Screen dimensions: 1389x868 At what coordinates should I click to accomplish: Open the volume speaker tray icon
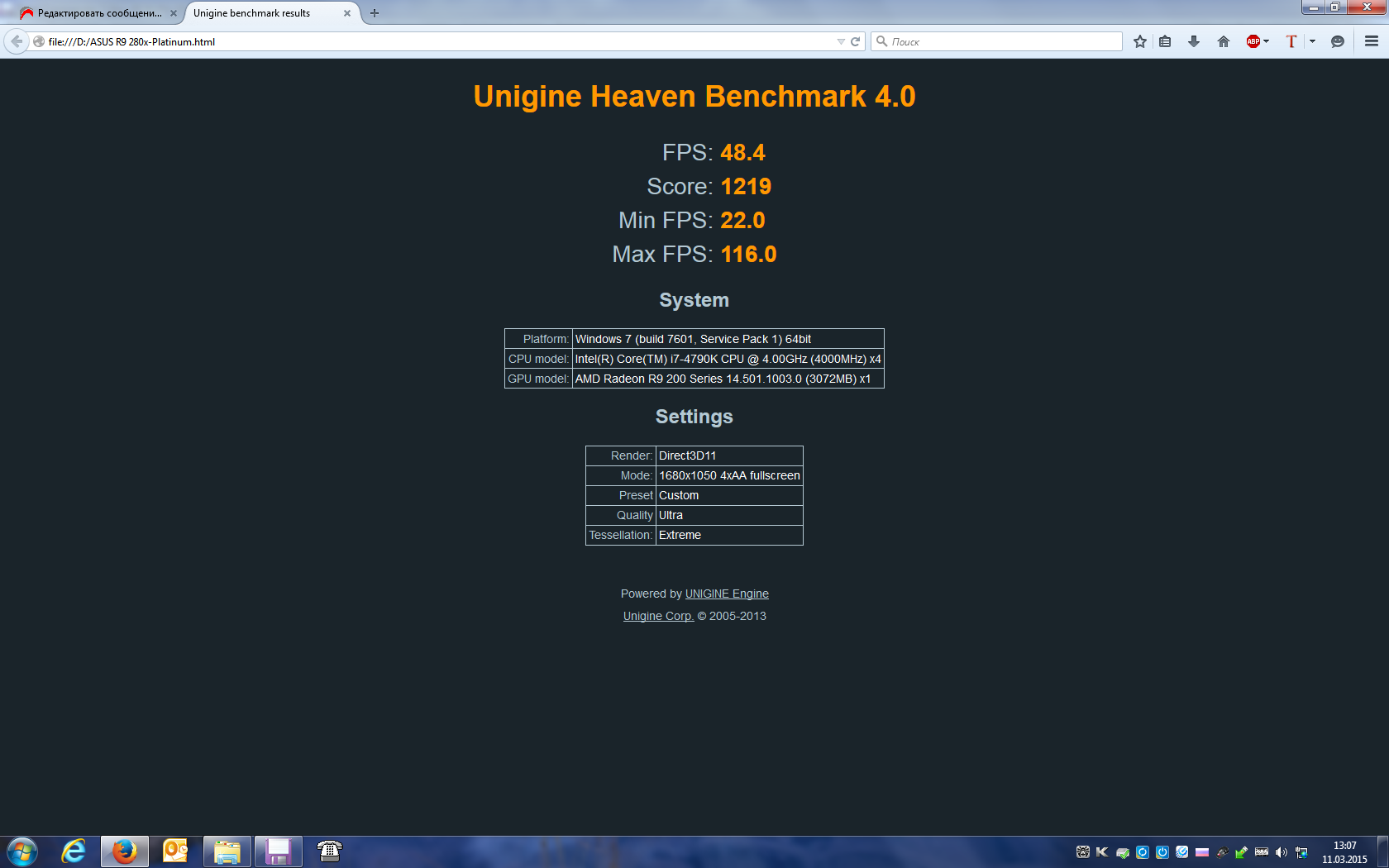pyautogui.click(x=1282, y=852)
